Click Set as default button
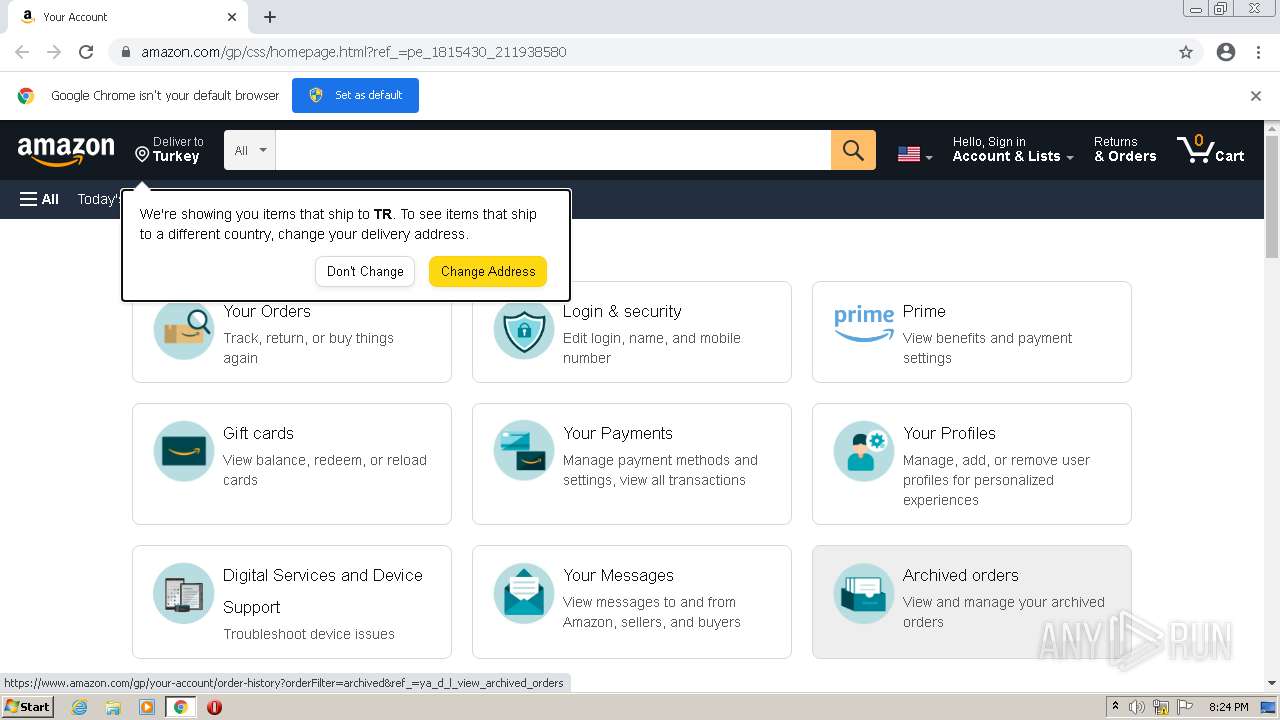The width and height of the screenshot is (1280, 720). click(x=355, y=95)
